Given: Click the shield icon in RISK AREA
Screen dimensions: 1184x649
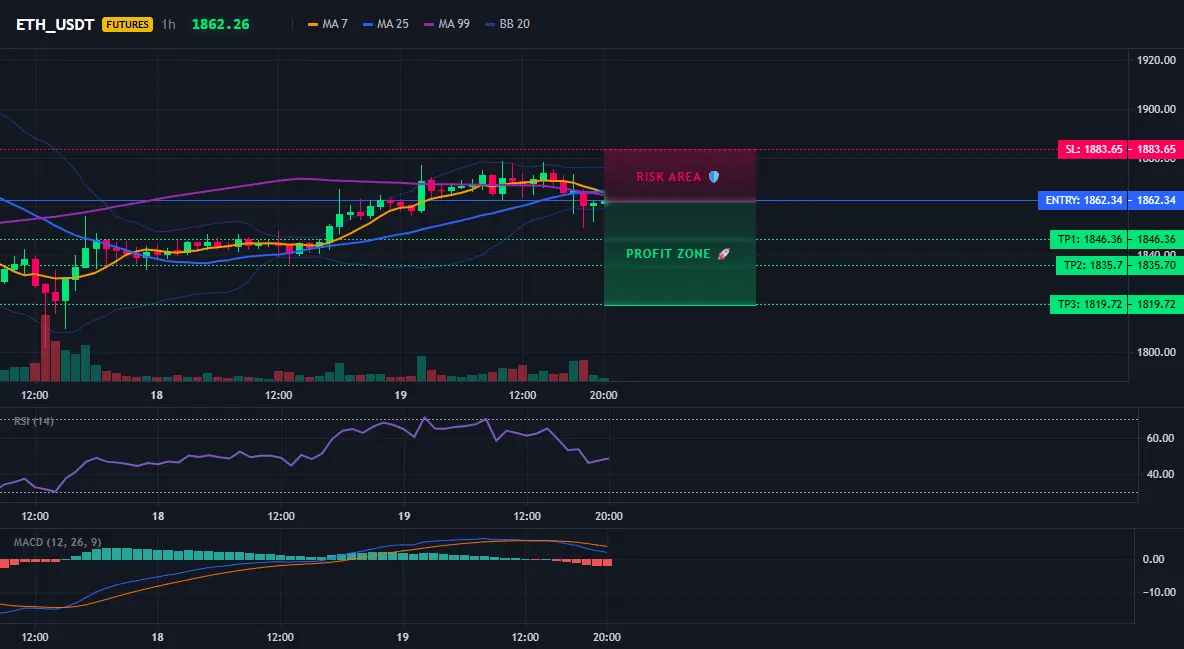Looking at the screenshot, I should click(x=714, y=177).
